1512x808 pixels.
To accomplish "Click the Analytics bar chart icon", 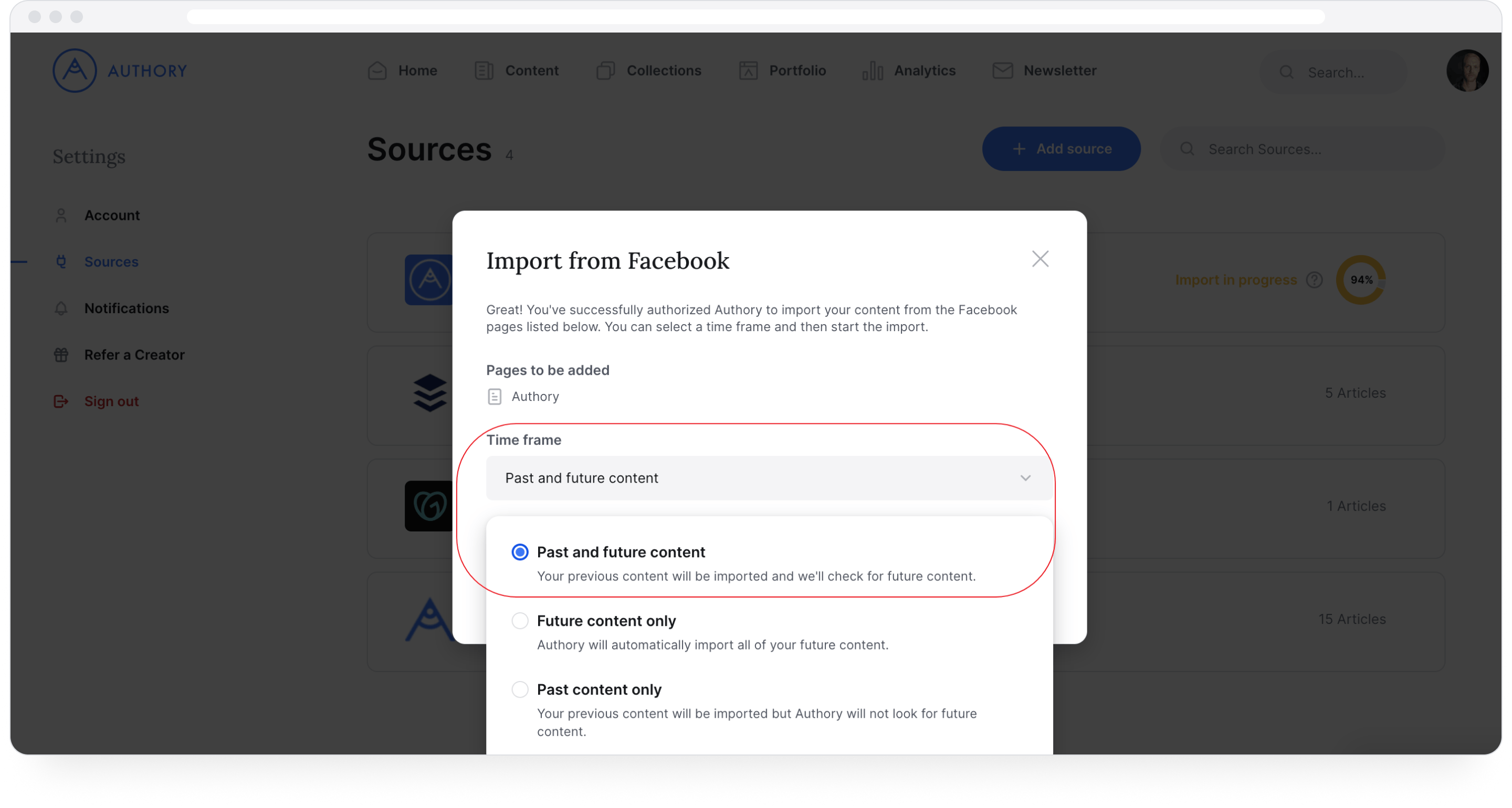I will pyautogui.click(x=872, y=70).
